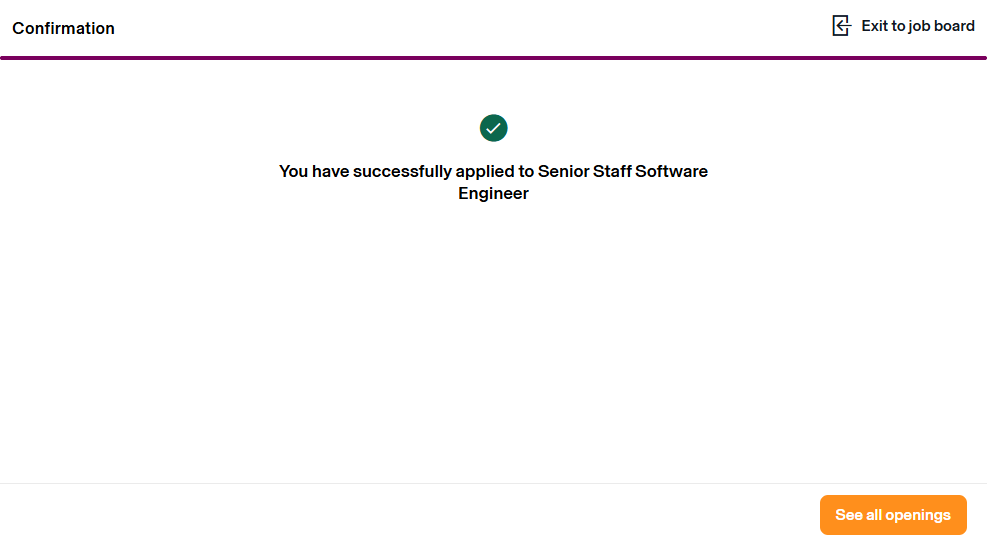Screen dimensions: 987x547
Task: Tap the dark green circular status badge
Action: (494, 128)
